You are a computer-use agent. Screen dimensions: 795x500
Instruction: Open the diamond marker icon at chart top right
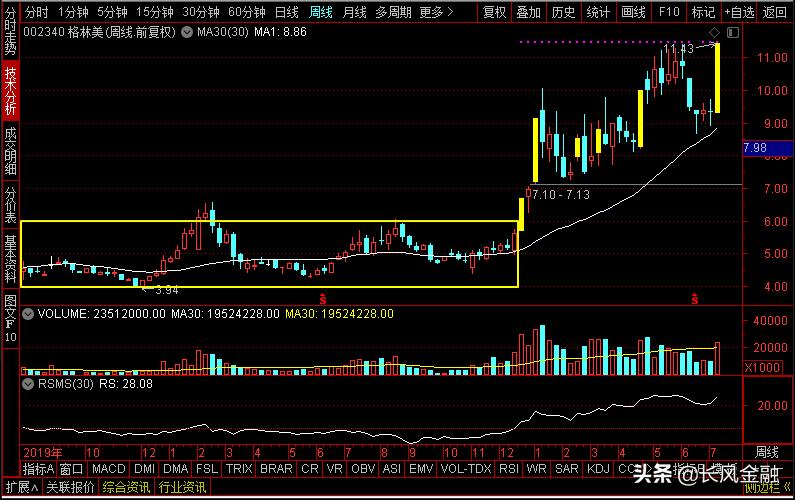(714, 32)
